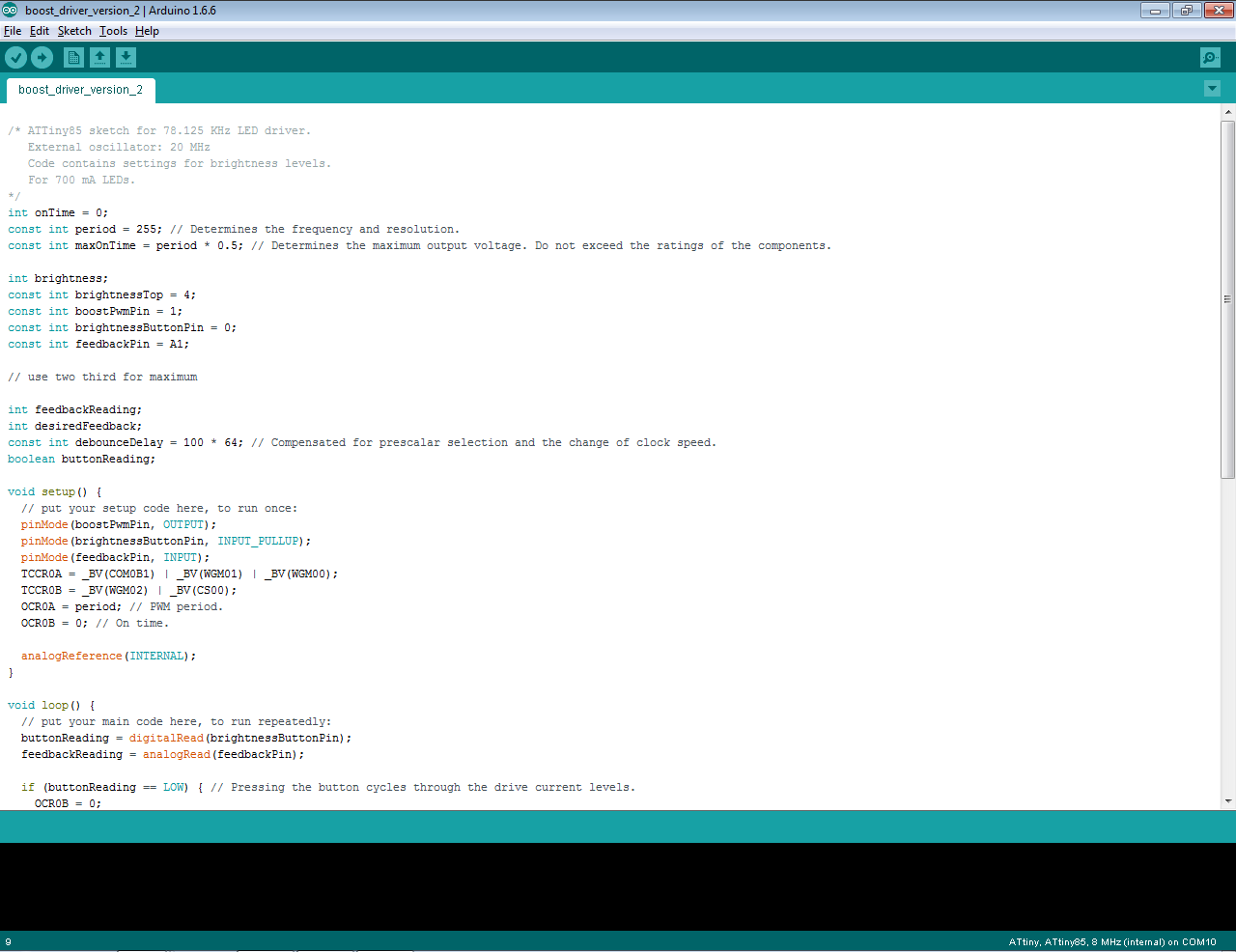Click the Verify sketch checkmark icon
The height and width of the screenshot is (952, 1236).
click(15, 58)
